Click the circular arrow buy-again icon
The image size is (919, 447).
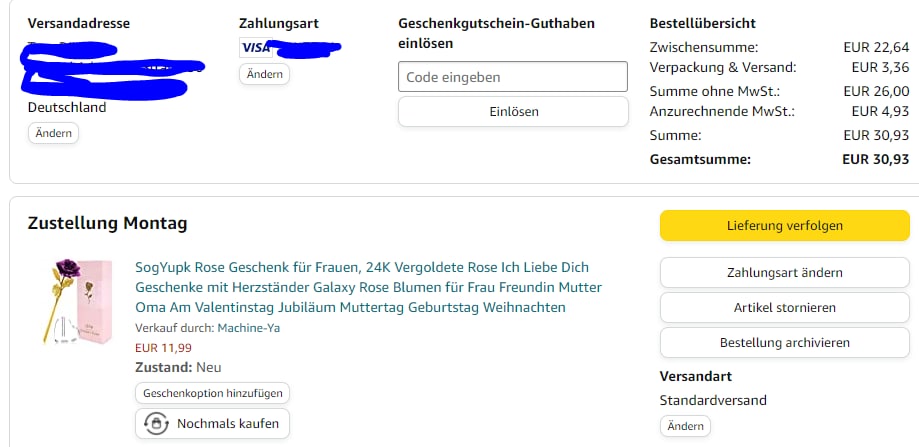click(x=156, y=423)
